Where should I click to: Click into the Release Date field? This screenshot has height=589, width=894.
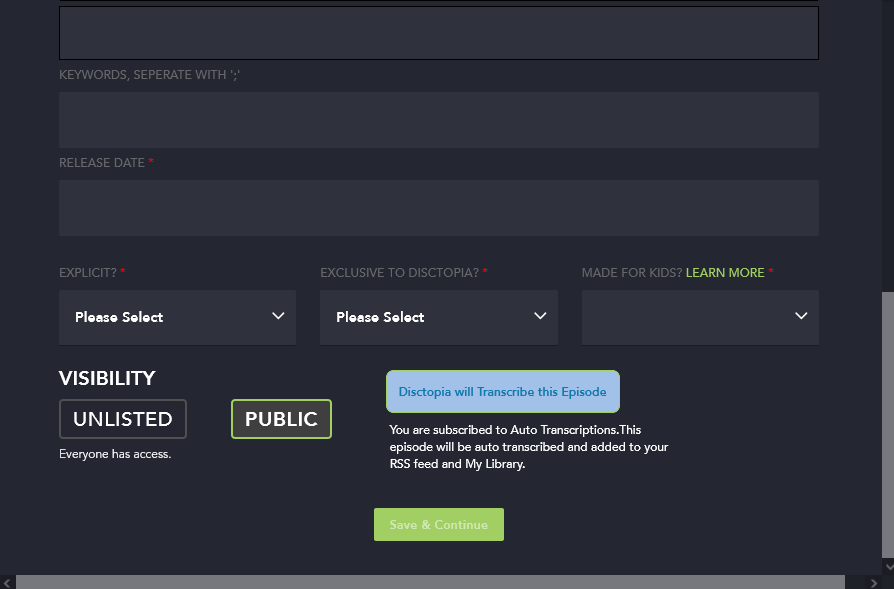pos(438,208)
